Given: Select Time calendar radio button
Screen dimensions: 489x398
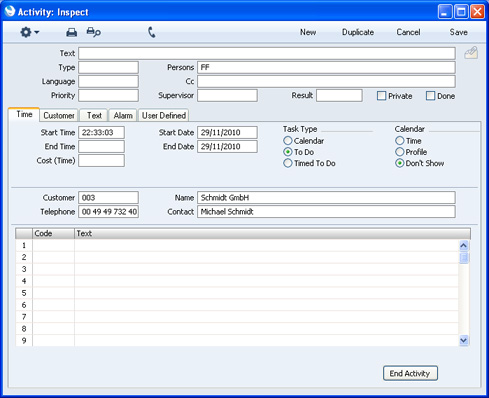Looking at the screenshot, I should (399, 141).
